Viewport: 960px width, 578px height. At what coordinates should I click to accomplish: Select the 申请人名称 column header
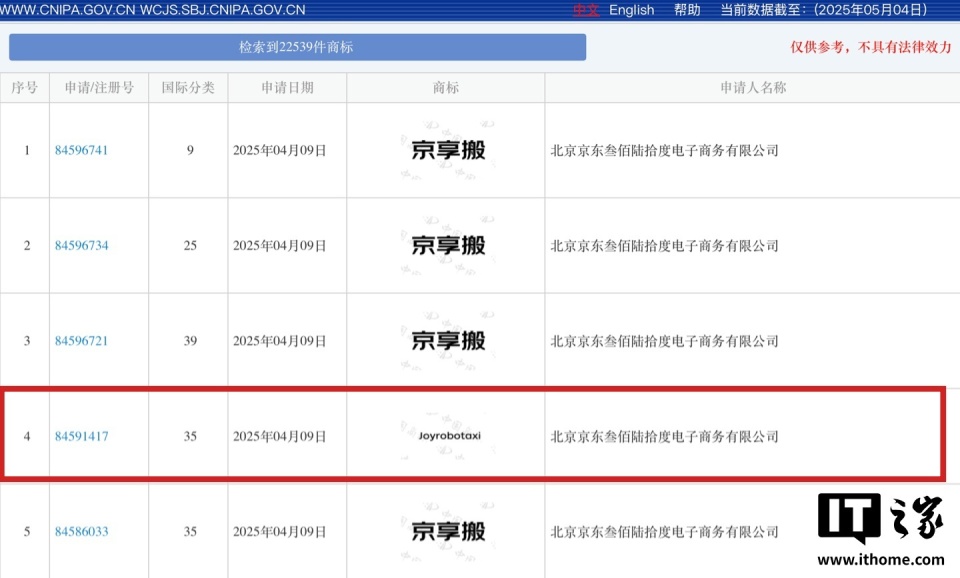click(752, 88)
